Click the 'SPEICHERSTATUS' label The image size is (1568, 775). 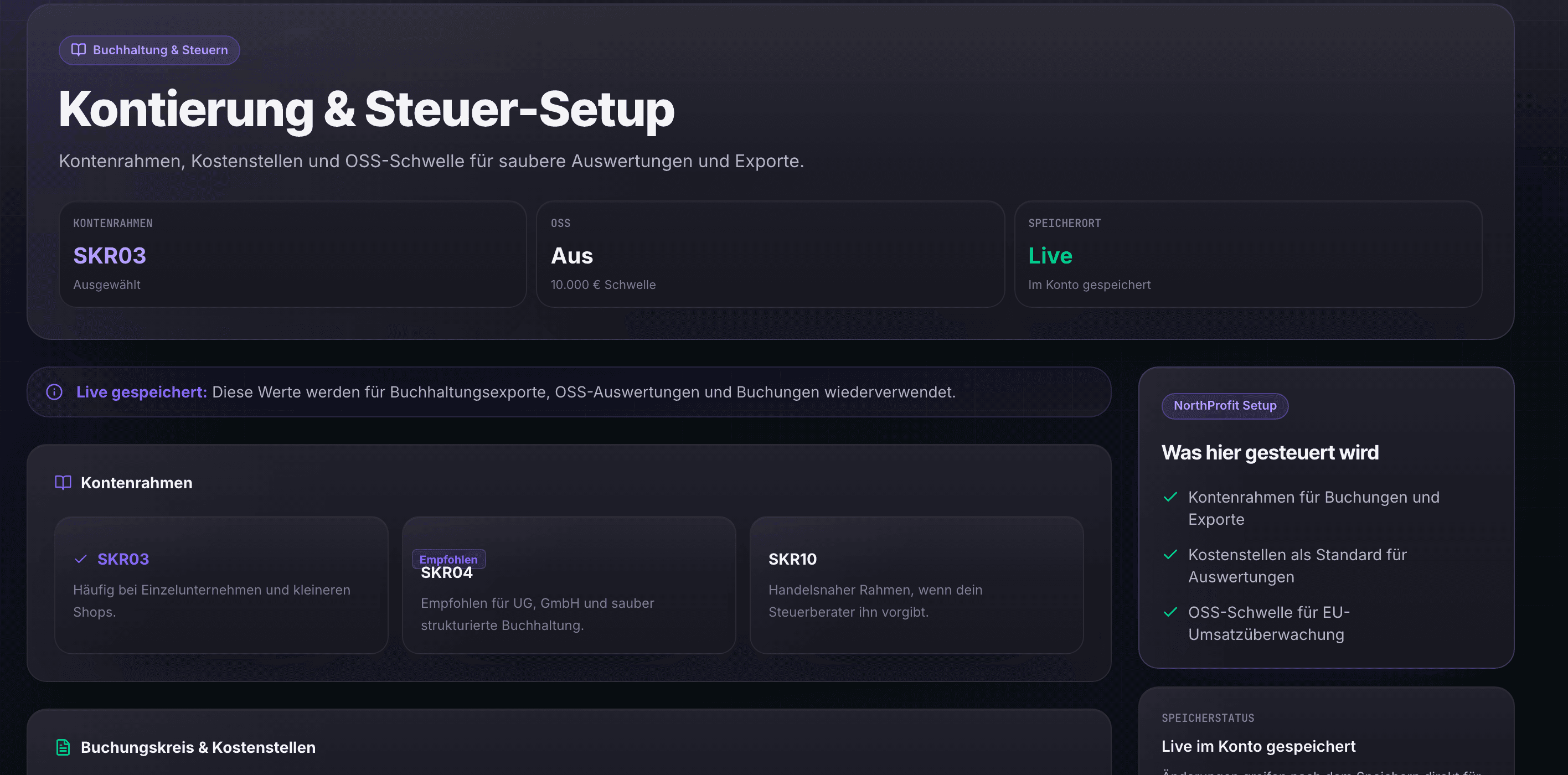(1208, 719)
